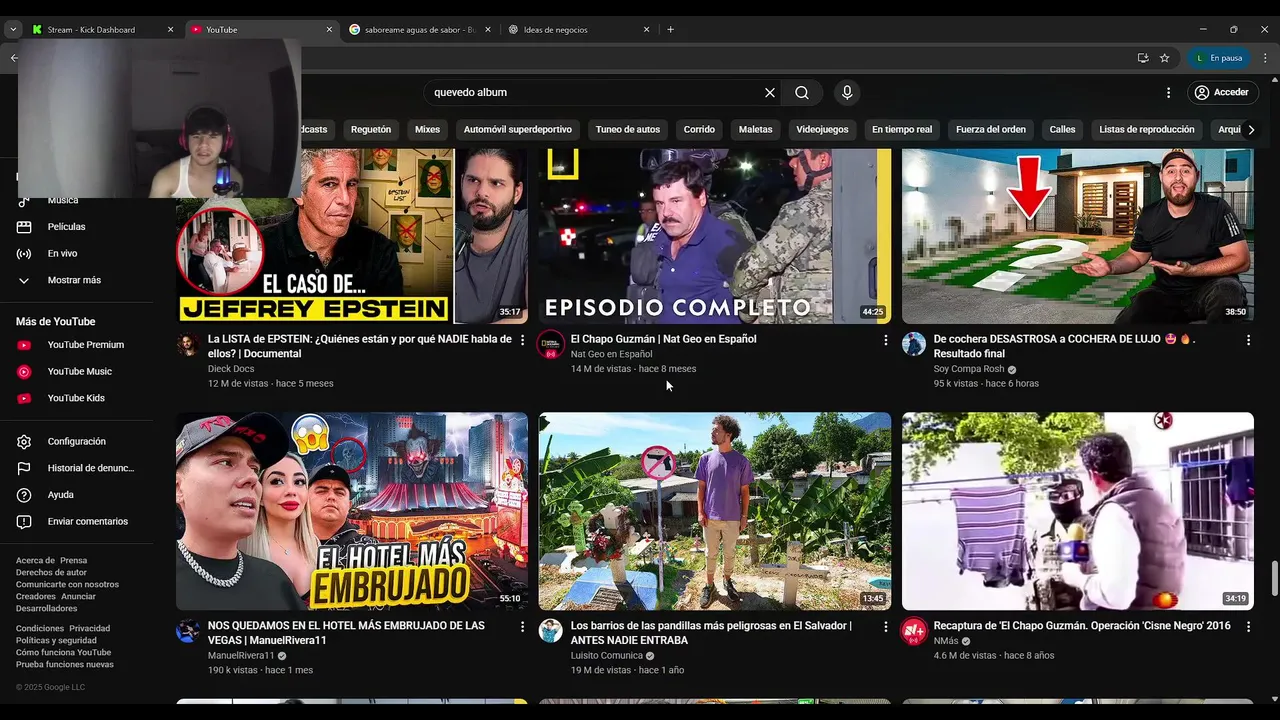The height and width of the screenshot is (720, 1280).
Task: Open the Jeffrey Epstein video thumbnail
Action: pos(352,236)
